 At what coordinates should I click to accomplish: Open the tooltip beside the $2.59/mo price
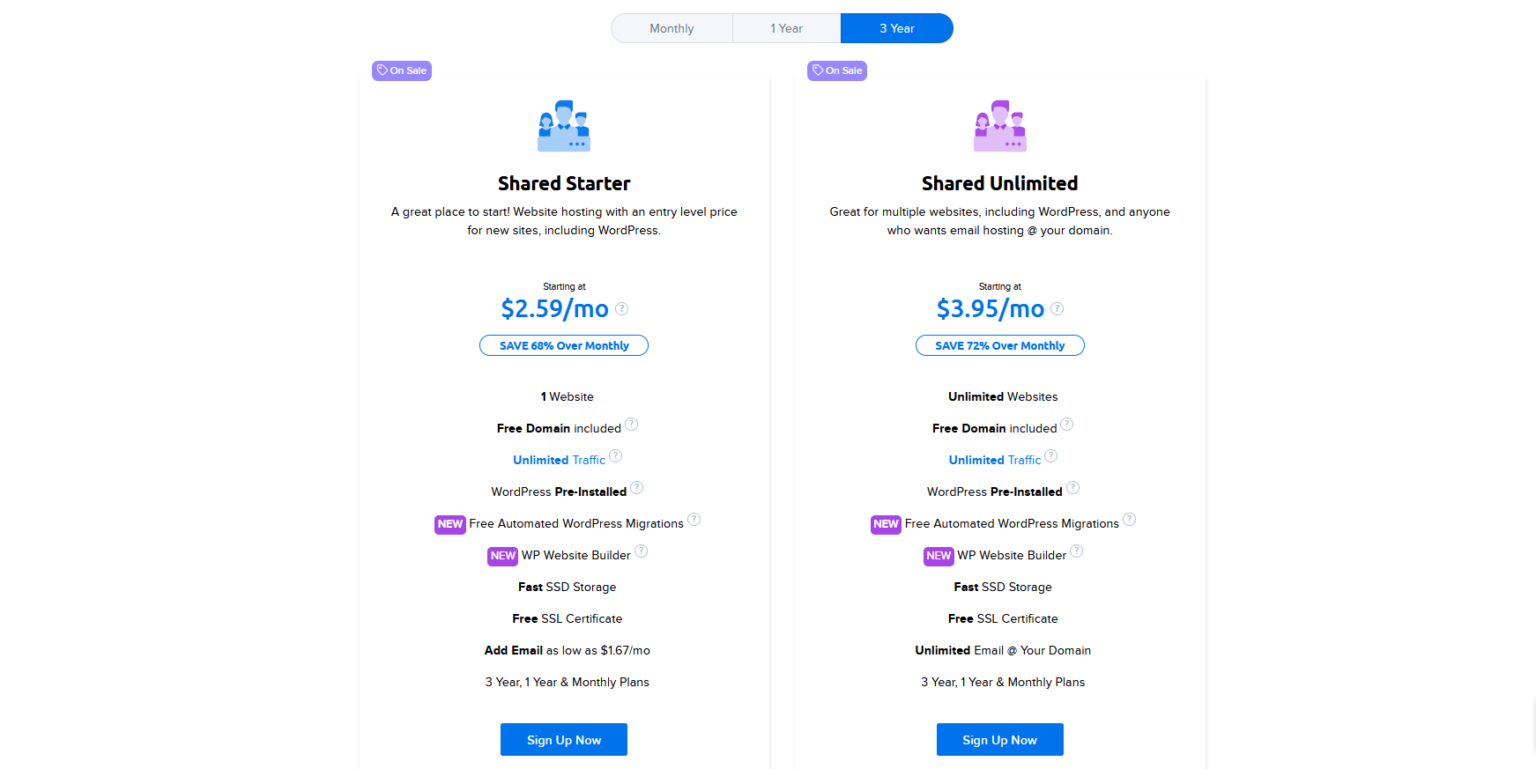click(621, 309)
